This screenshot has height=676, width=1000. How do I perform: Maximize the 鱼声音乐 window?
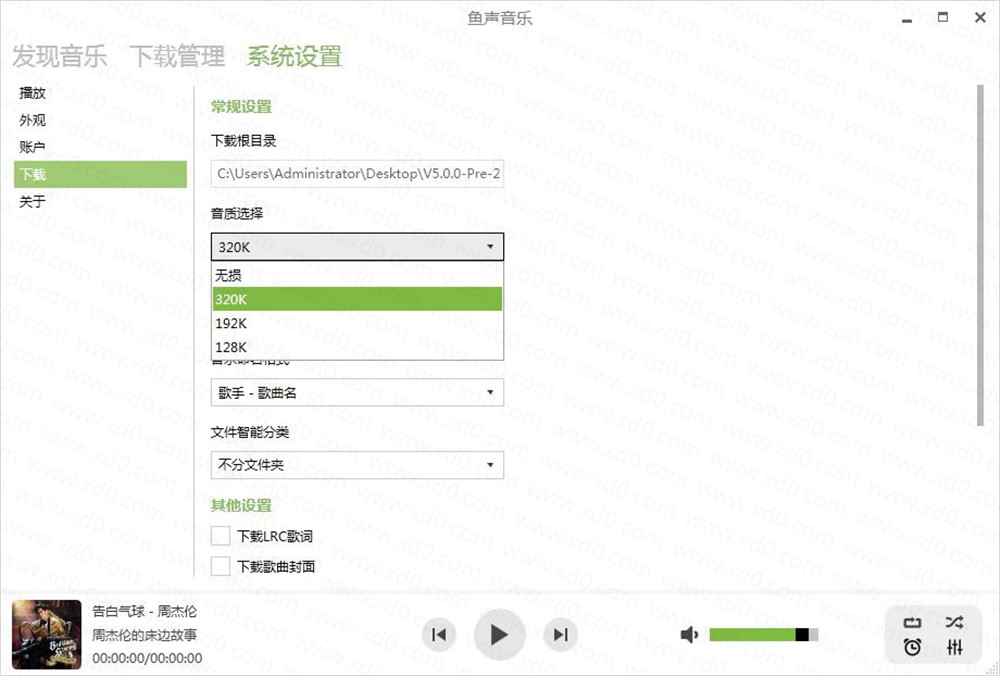coord(943,17)
